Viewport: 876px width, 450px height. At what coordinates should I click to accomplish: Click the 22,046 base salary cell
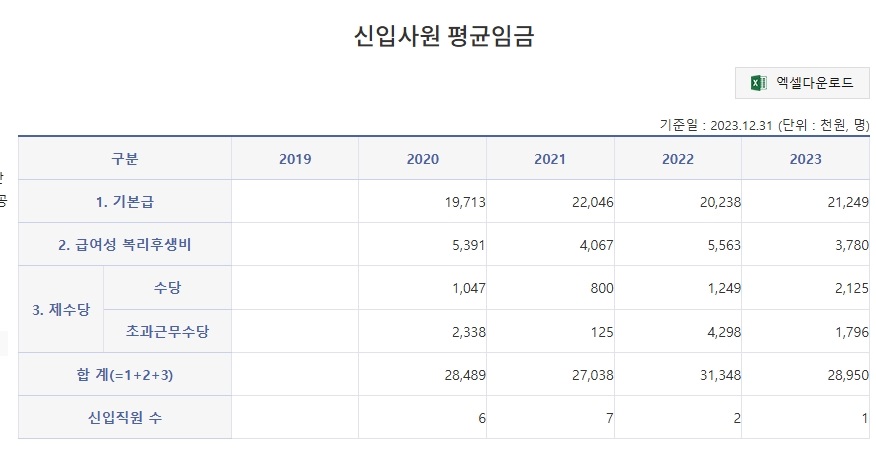point(550,201)
